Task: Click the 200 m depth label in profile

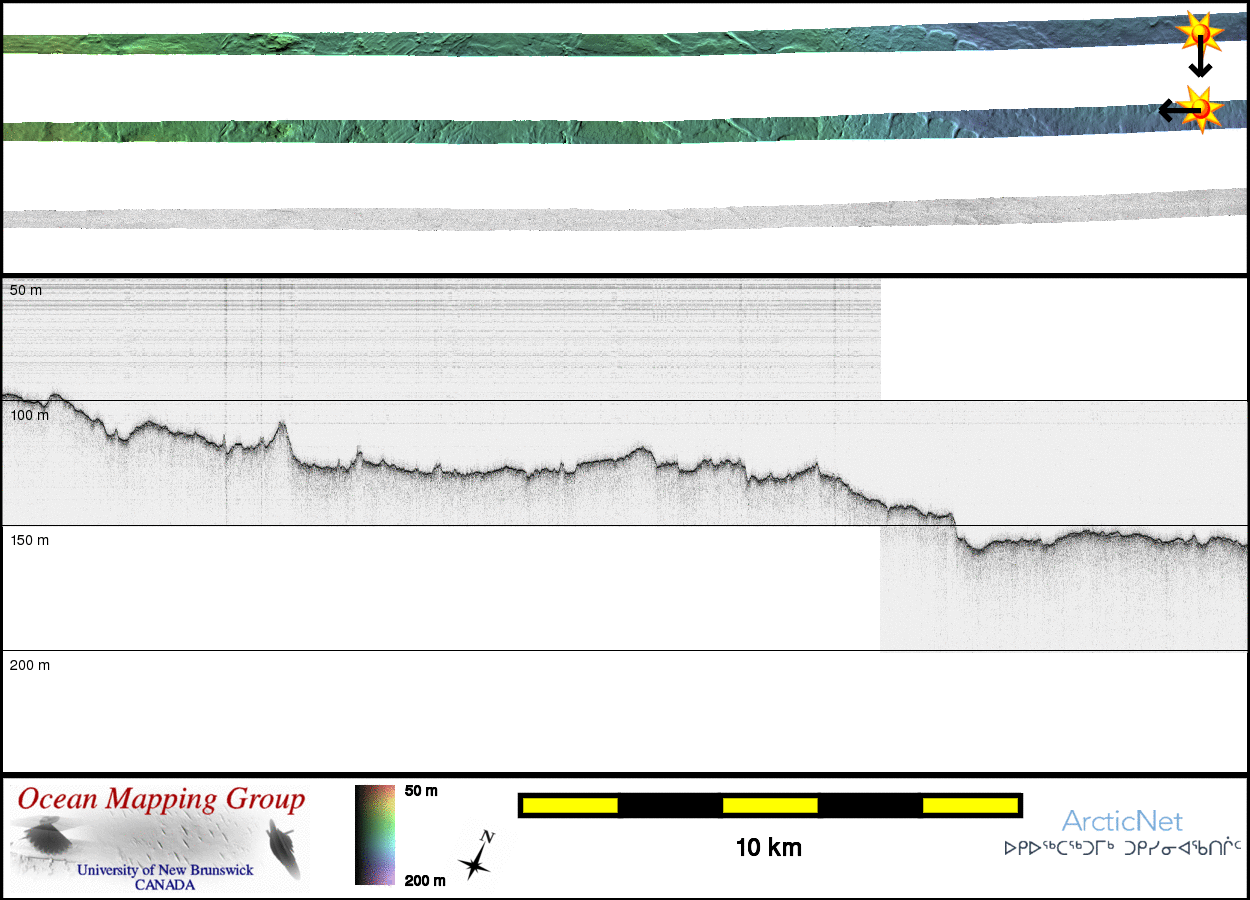Action: [29, 665]
